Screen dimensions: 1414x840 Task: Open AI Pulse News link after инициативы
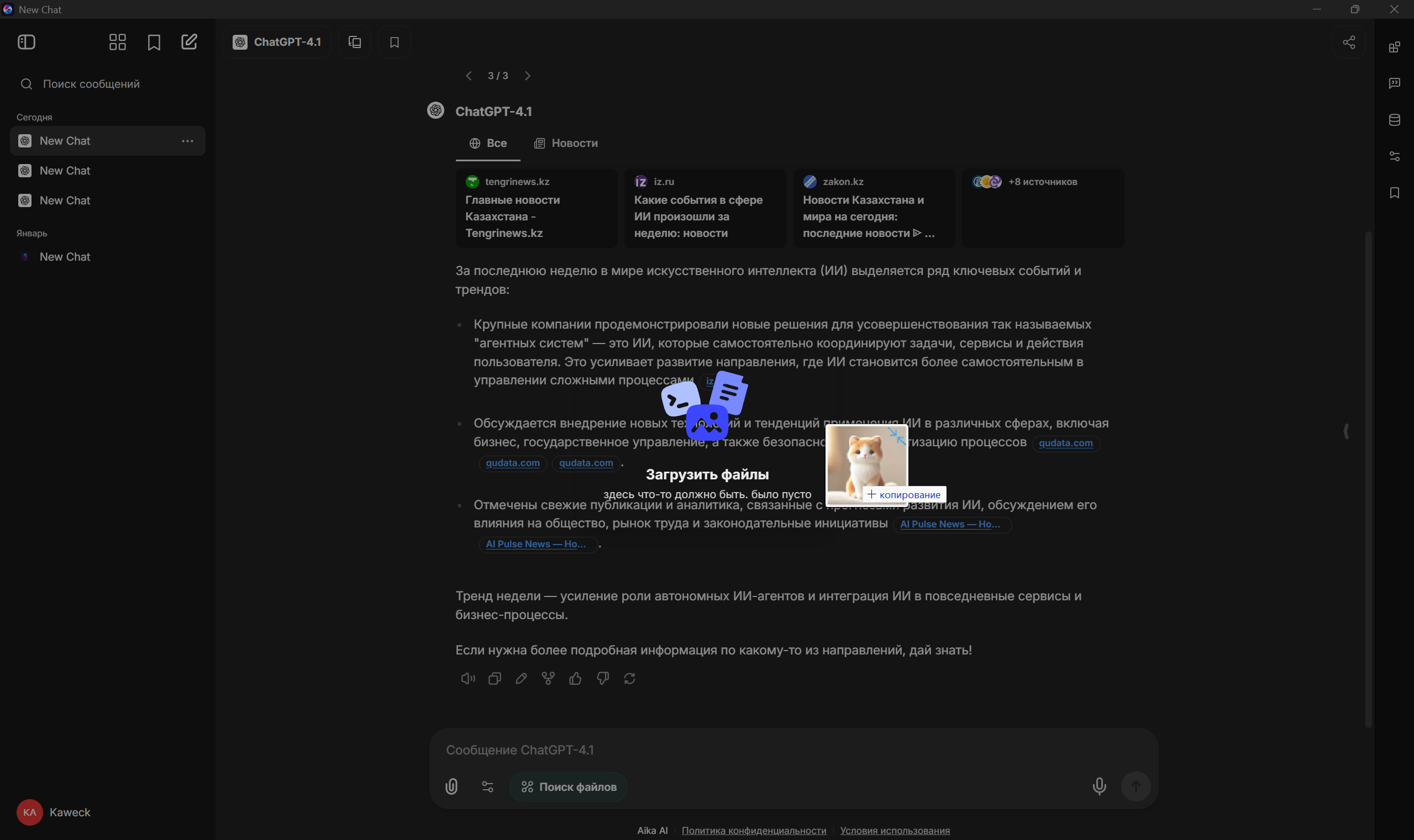point(952,524)
